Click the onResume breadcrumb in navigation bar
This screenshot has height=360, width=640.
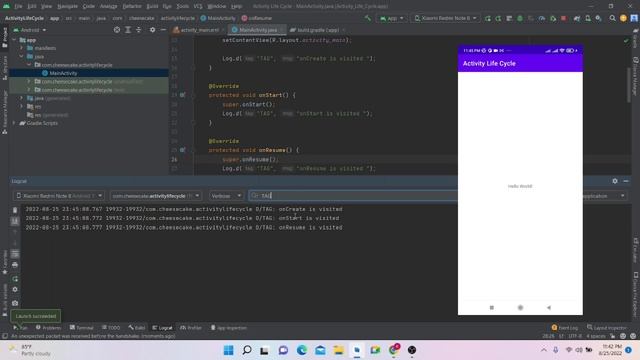256,18
